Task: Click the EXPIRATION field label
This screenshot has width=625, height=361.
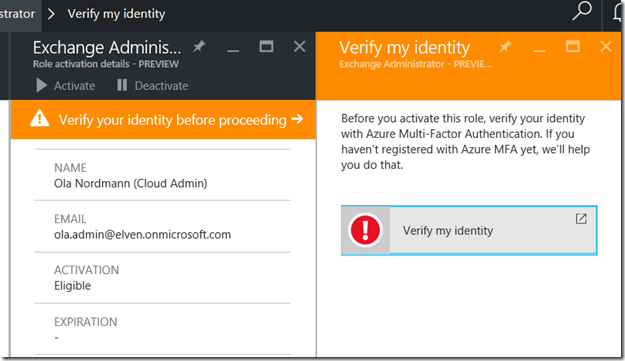Action: [86, 322]
